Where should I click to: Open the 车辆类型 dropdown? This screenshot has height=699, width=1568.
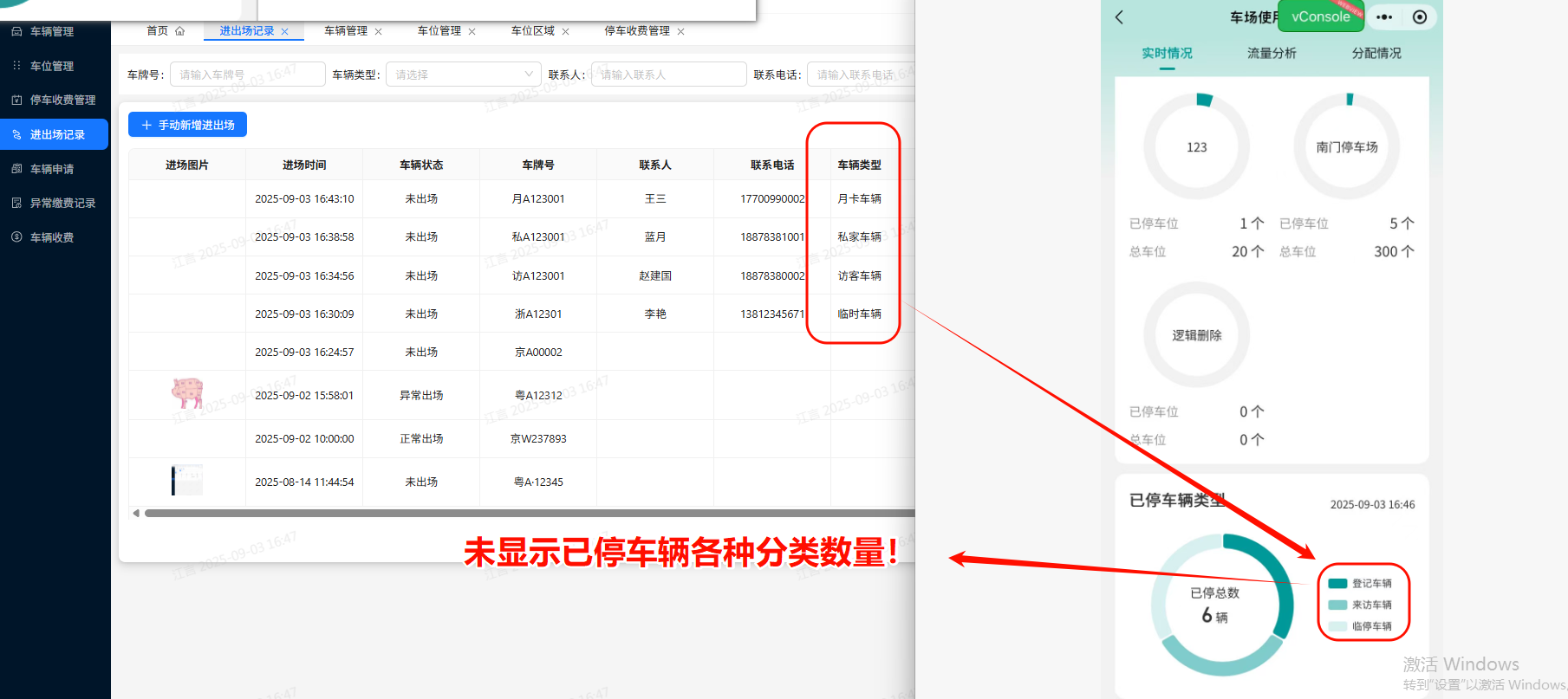tap(463, 74)
